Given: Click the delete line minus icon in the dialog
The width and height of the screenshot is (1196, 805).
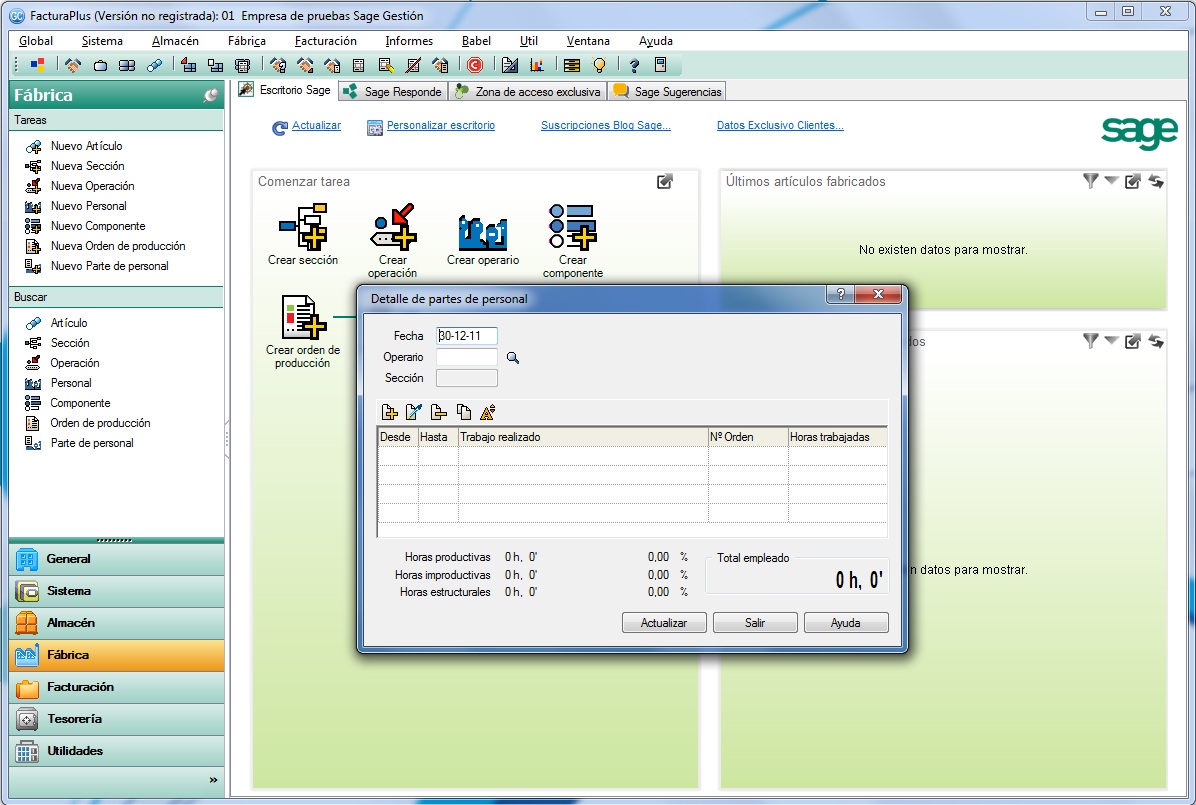Looking at the screenshot, I should pyautogui.click(x=439, y=412).
